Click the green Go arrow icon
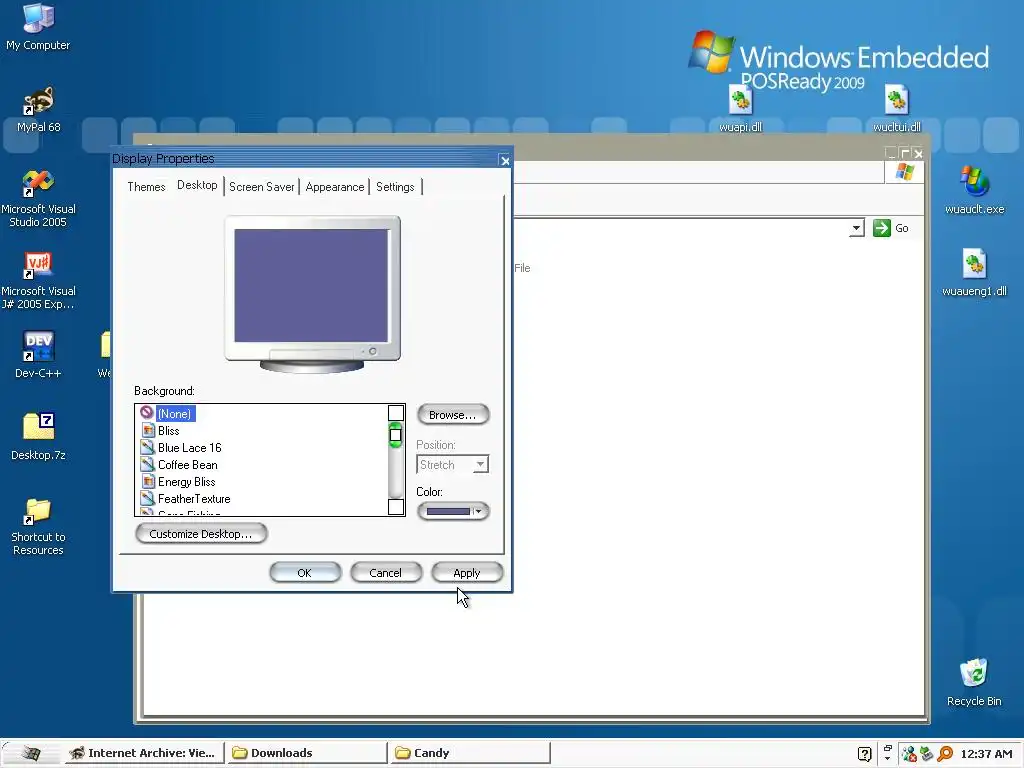Image resolution: width=1024 pixels, height=768 pixels. pyautogui.click(x=882, y=228)
